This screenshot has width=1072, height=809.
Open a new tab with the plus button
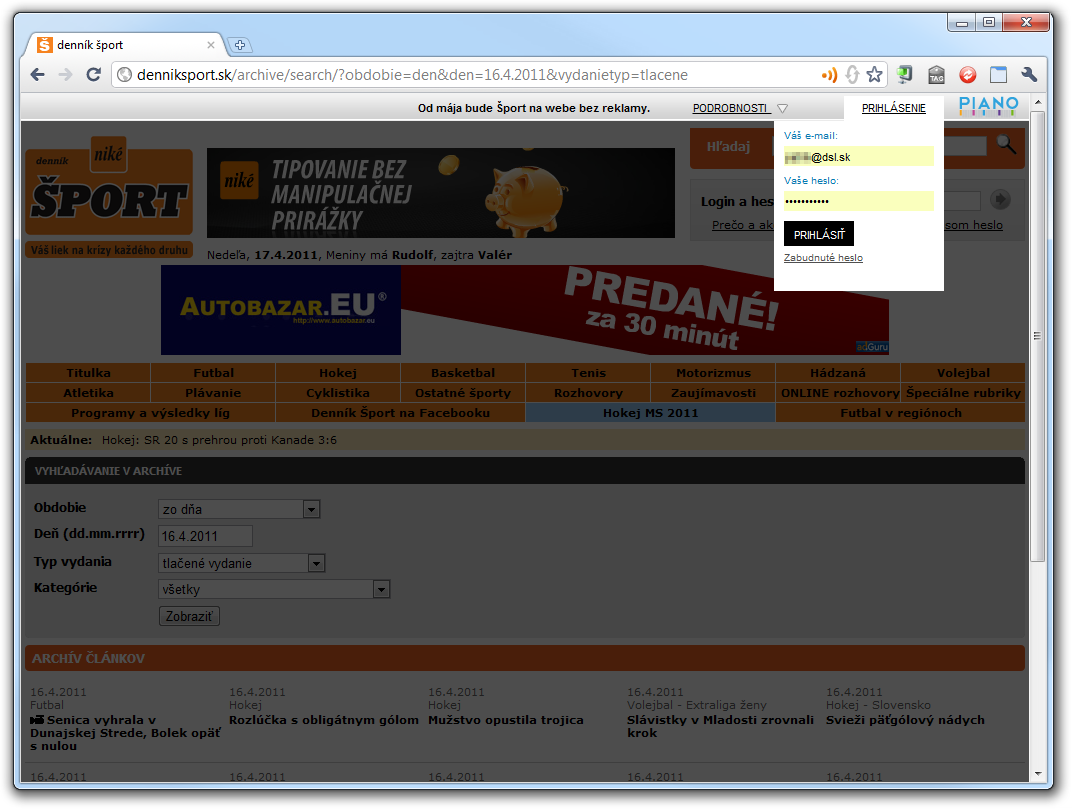240,45
